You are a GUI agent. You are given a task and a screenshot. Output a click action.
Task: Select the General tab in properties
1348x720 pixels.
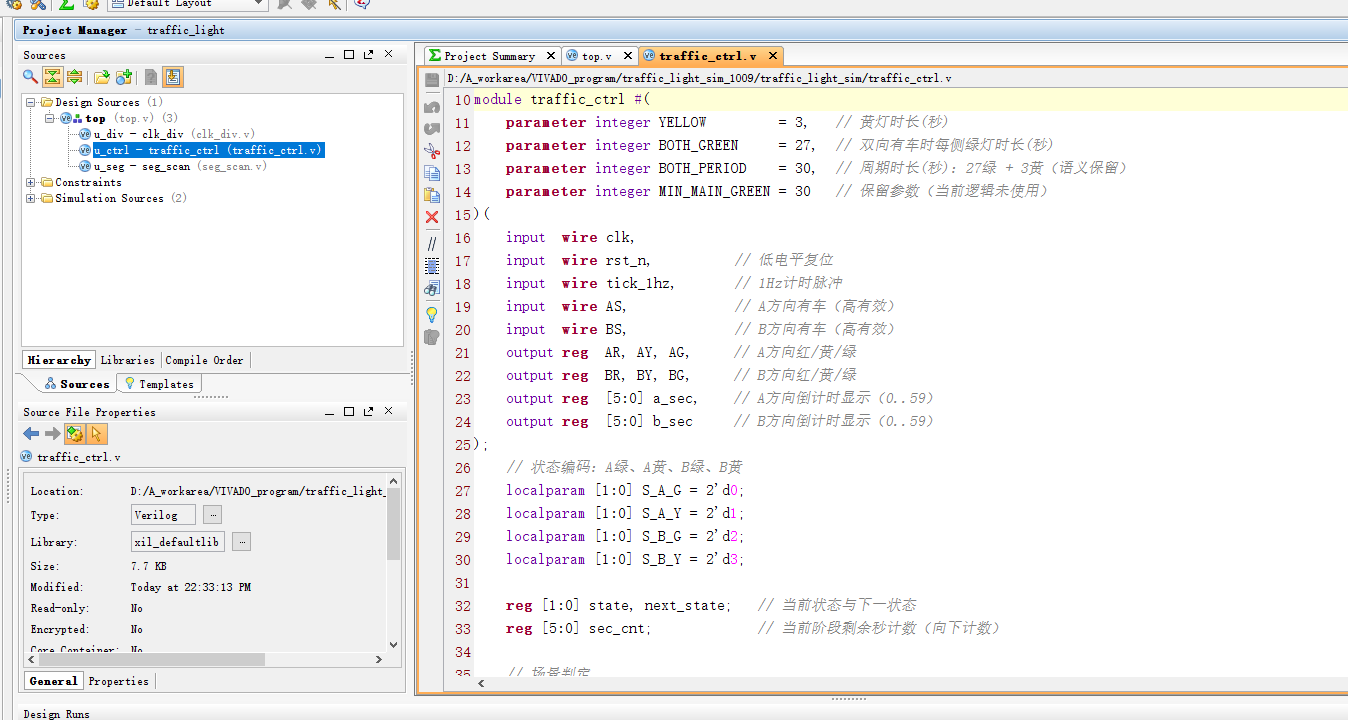click(x=53, y=681)
